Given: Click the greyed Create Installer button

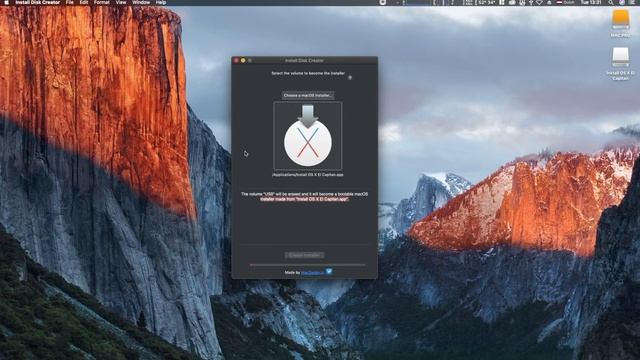Looking at the screenshot, I should point(304,255).
